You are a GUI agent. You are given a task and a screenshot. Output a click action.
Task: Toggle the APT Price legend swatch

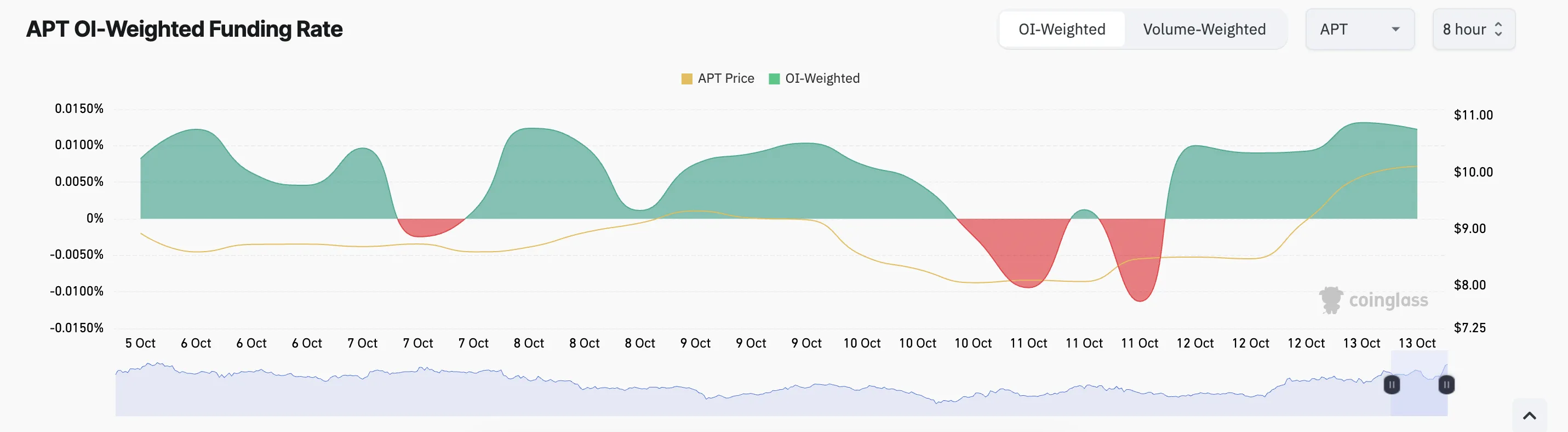tap(686, 78)
